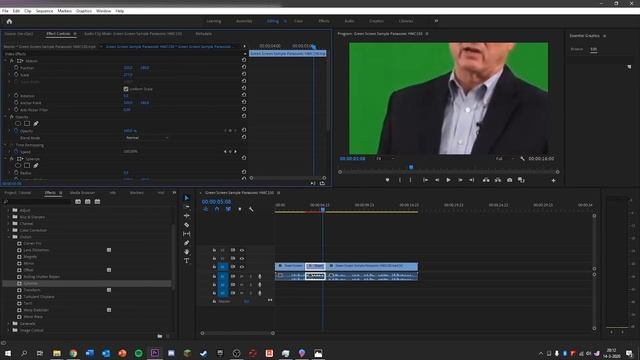Select the Type tool
This screenshot has width=640, height=360.
point(187,261)
